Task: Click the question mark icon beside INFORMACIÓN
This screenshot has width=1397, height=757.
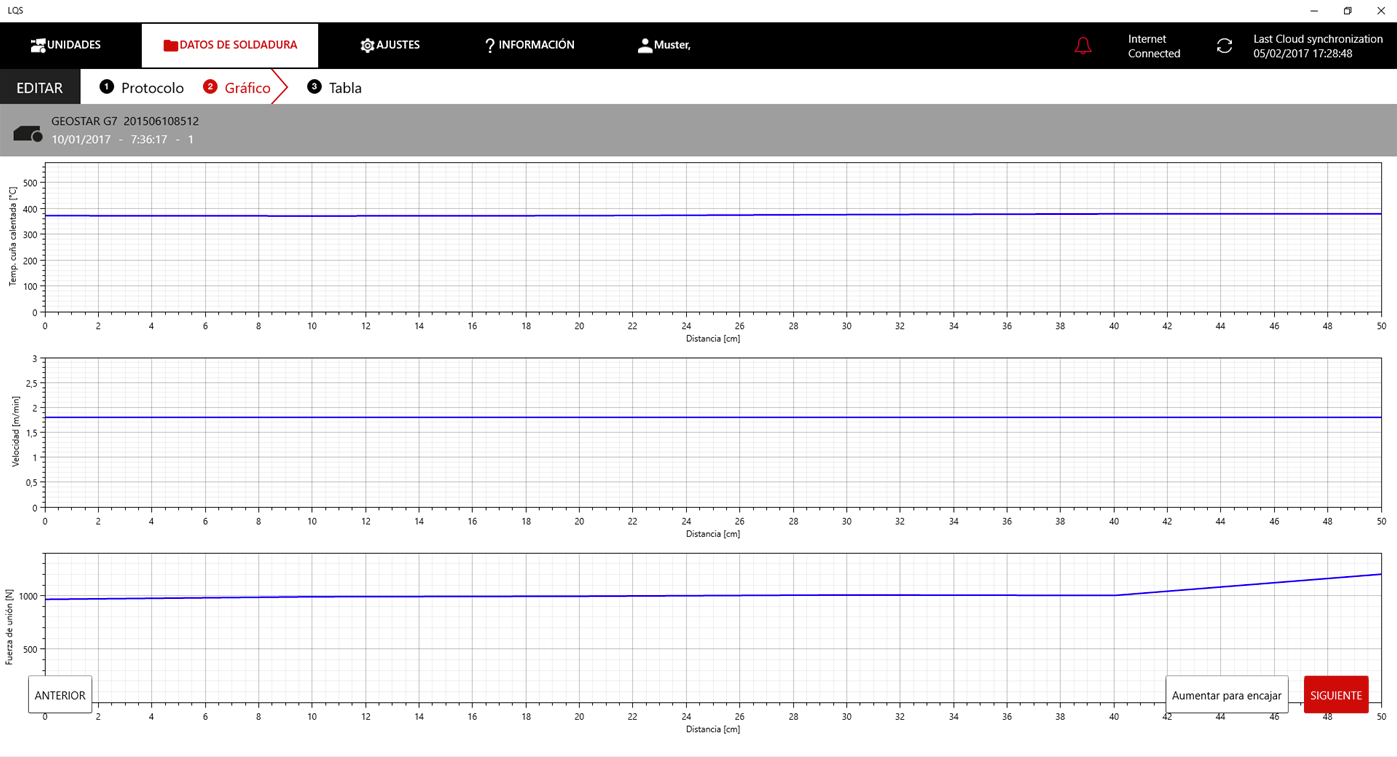Action: pyautogui.click(x=490, y=45)
